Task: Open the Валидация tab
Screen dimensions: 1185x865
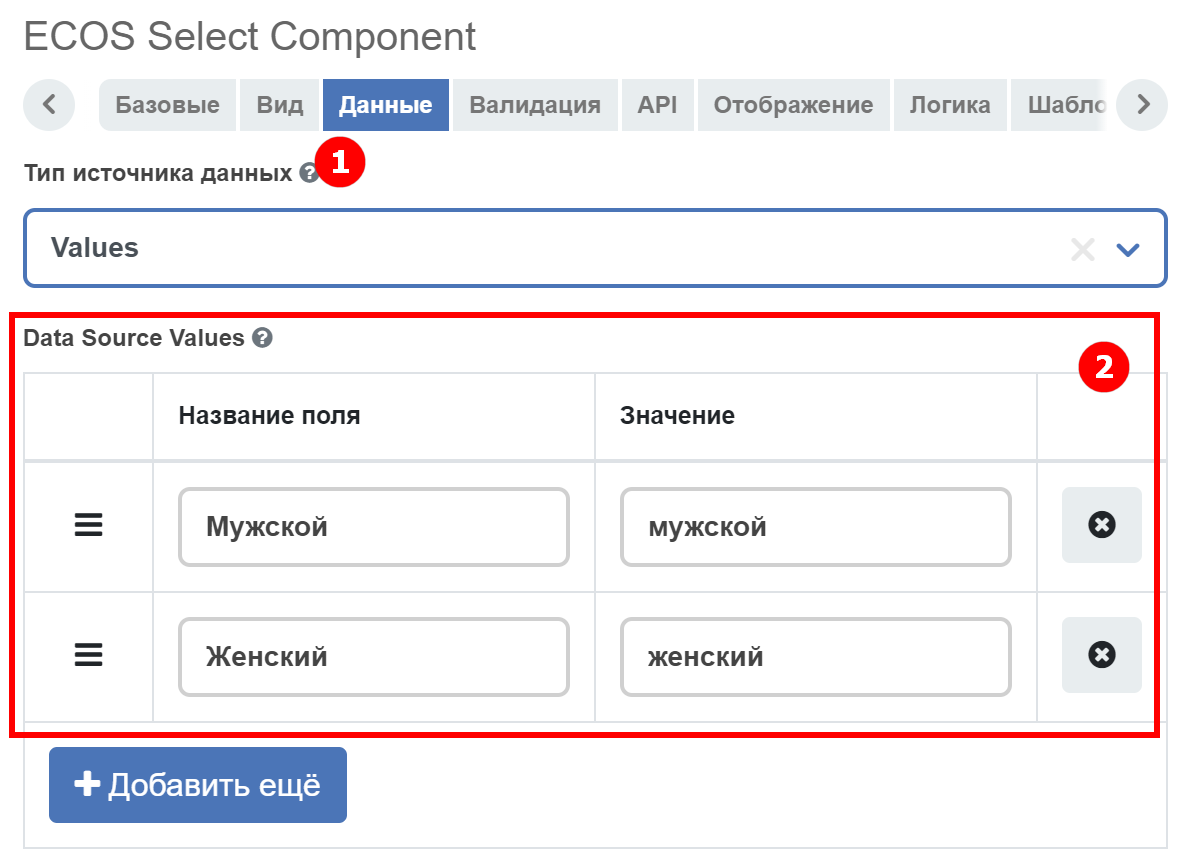Action: [535, 105]
